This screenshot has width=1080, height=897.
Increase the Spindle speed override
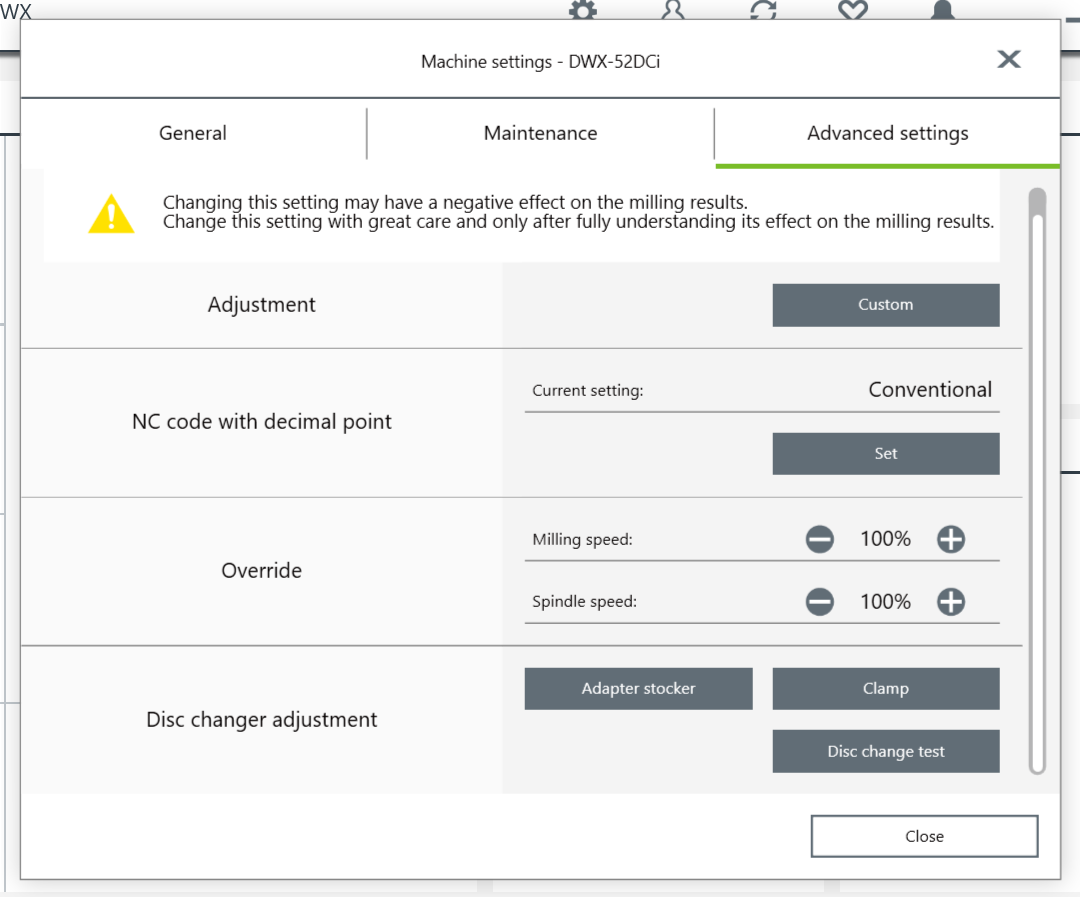tap(951, 601)
